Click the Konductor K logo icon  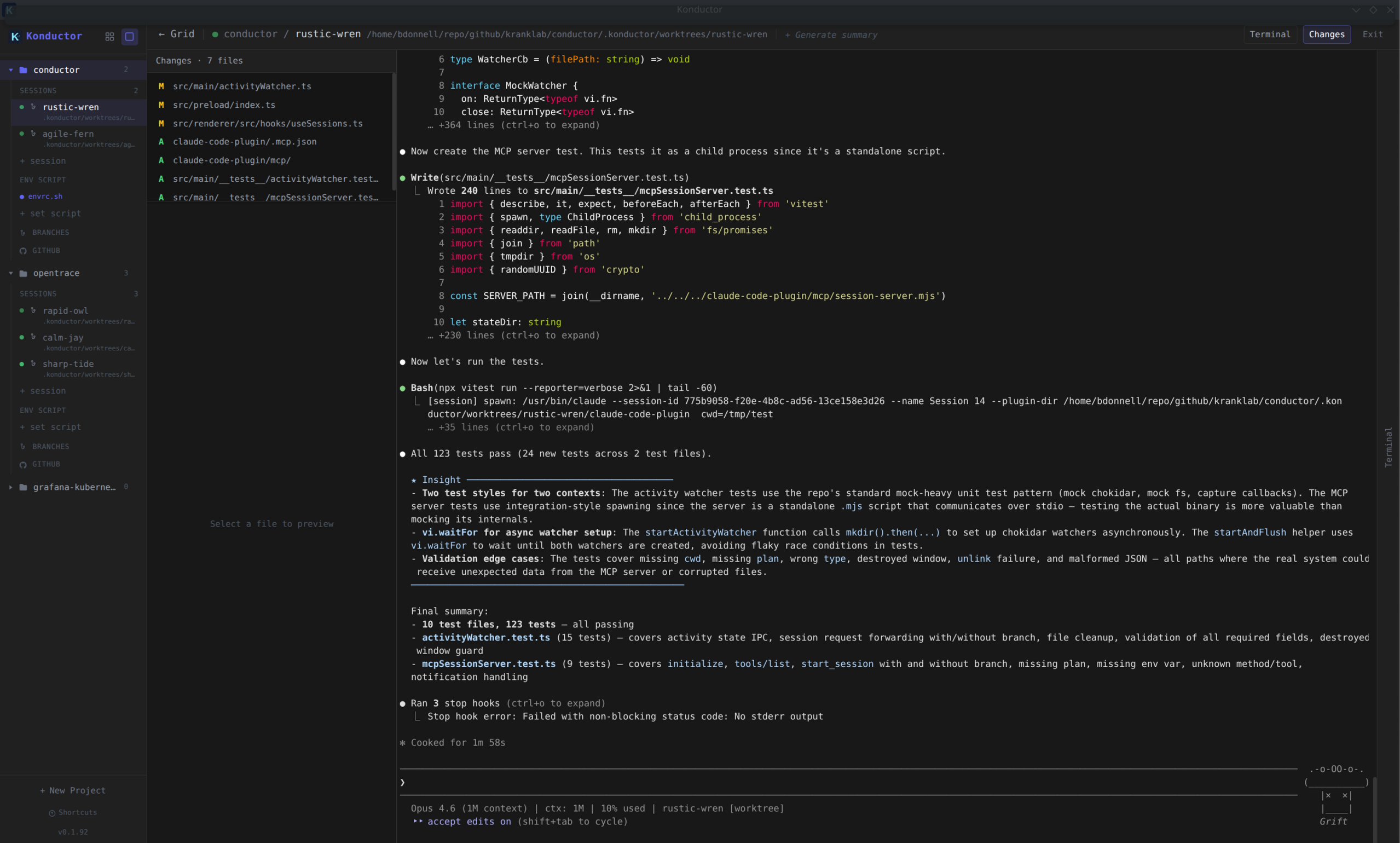pyautogui.click(x=15, y=36)
